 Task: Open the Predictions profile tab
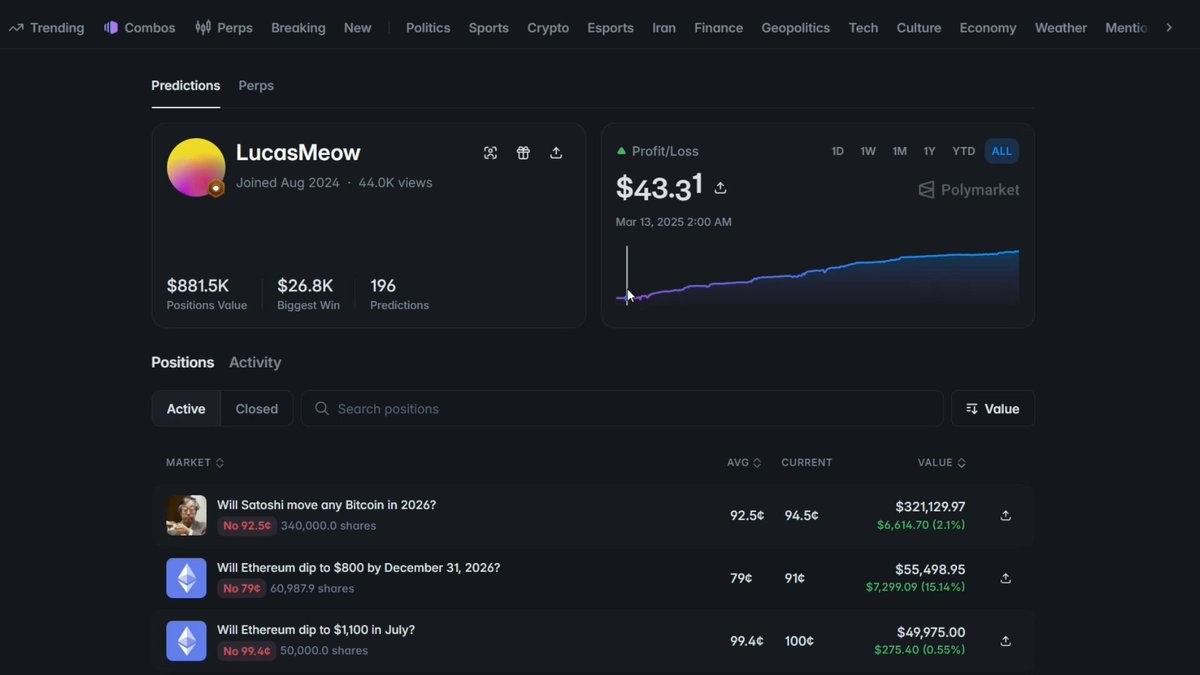[185, 86]
